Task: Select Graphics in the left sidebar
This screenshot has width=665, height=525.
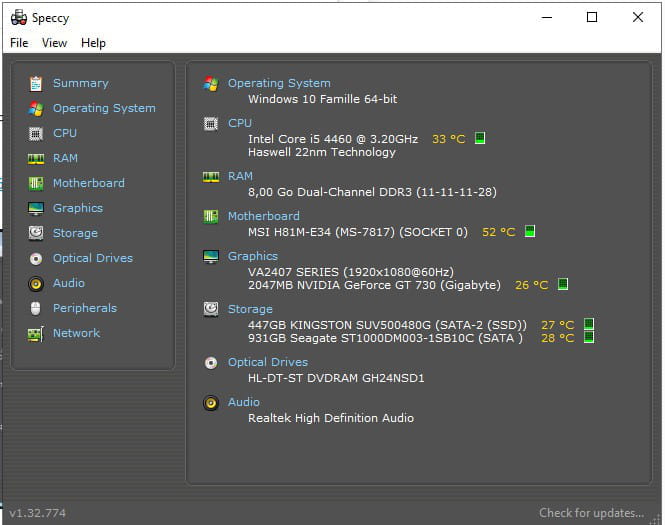Action: [x=78, y=208]
